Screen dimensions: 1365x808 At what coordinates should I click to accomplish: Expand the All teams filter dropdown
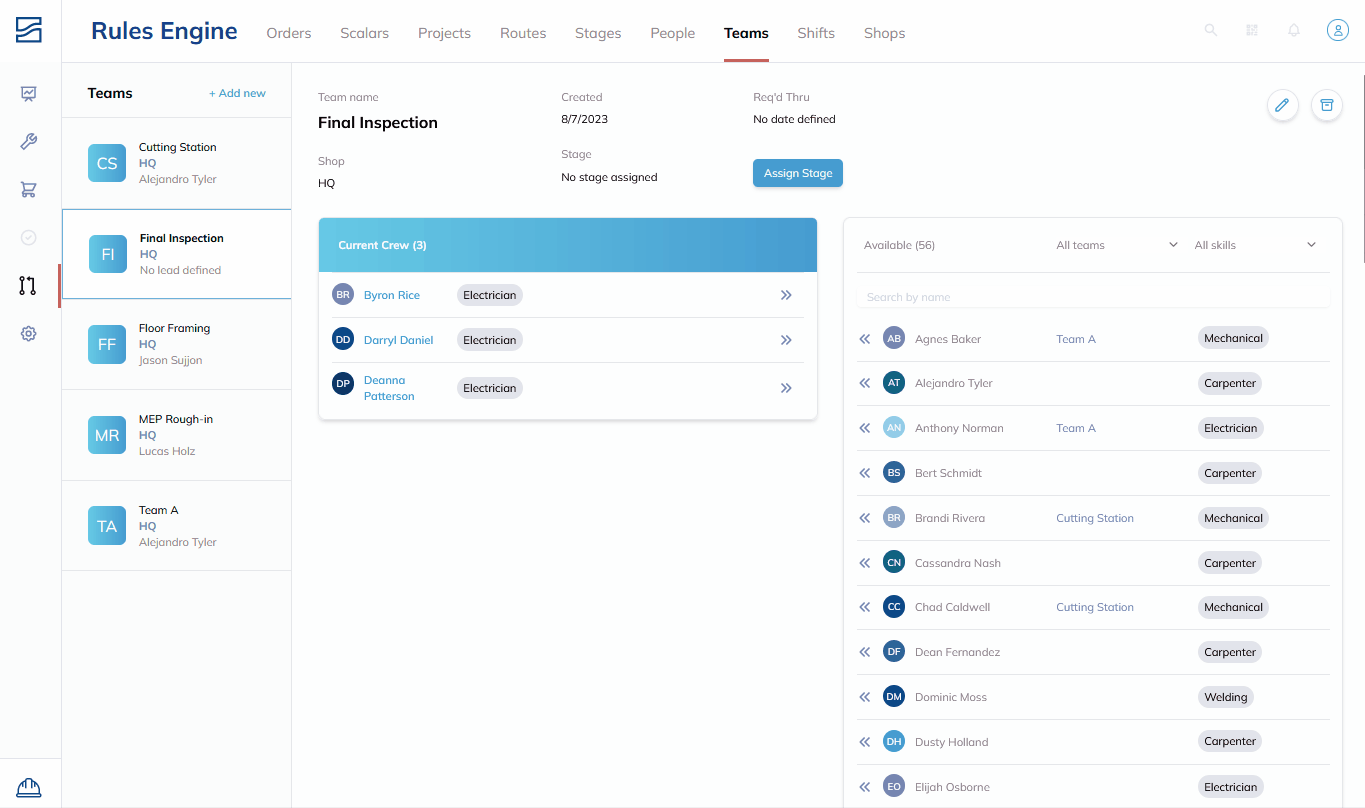[1117, 245]
